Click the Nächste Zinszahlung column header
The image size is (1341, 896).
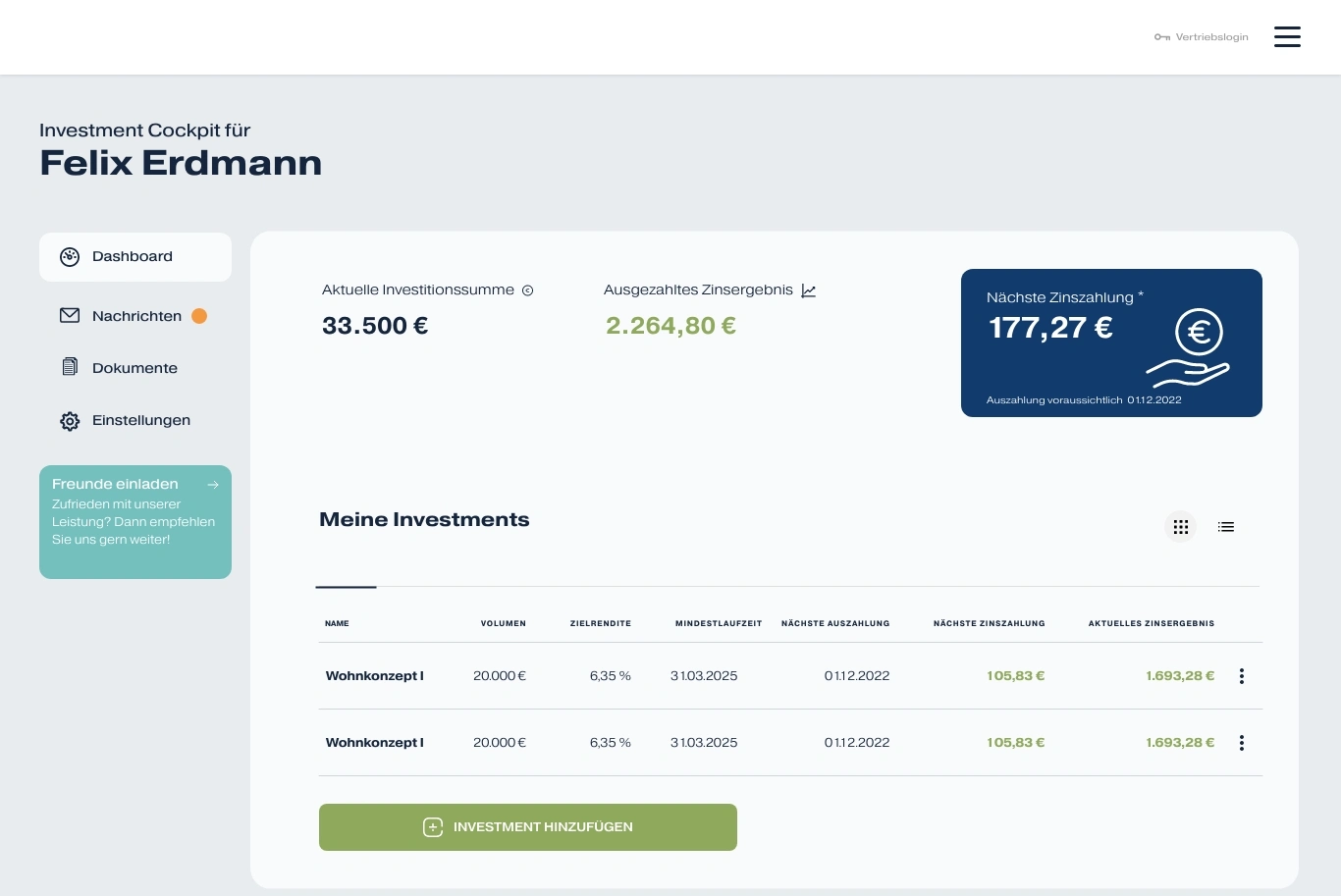click(x=990, y=623)
